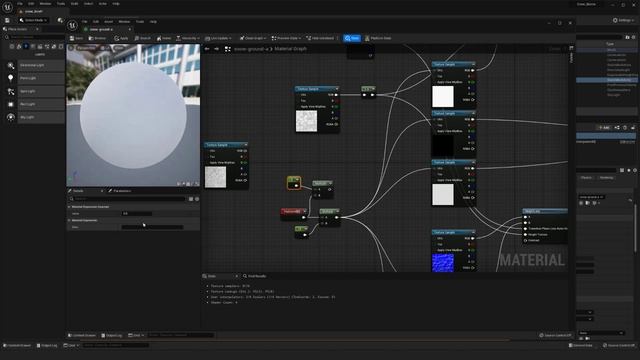Open the Preview State dropdown

point(286,38)
